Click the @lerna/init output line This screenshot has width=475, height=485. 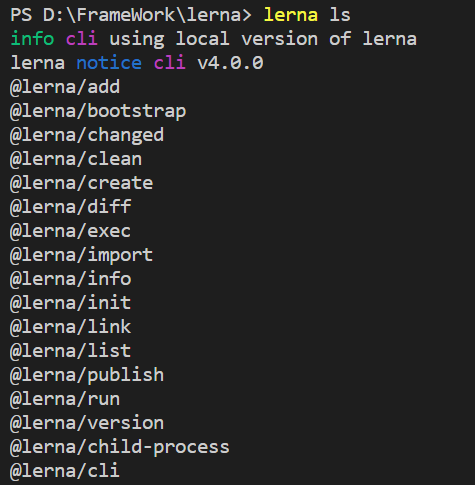pyautogui.click(x=71, y=303)
